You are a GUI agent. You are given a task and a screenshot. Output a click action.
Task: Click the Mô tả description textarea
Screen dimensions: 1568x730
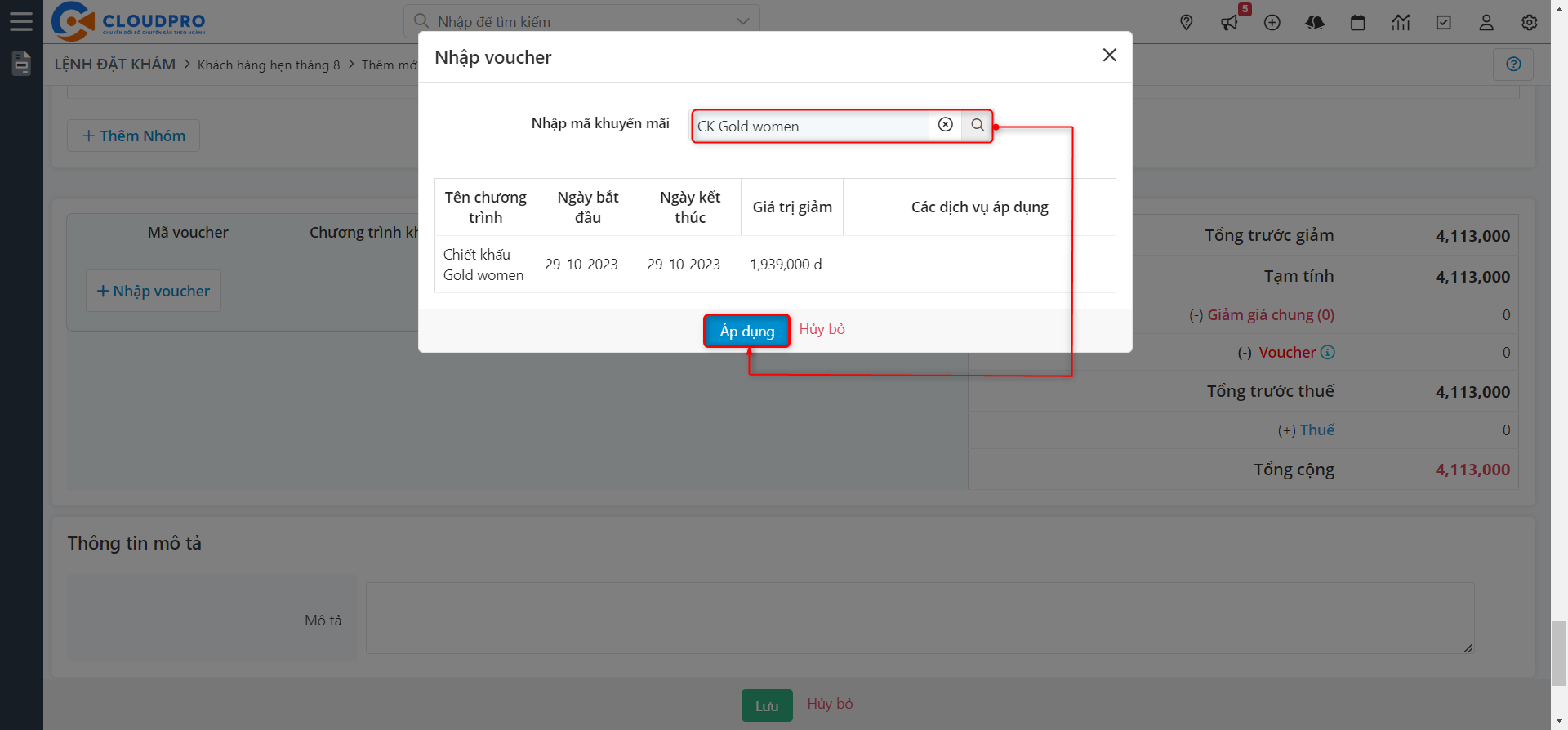pos(920,618)
